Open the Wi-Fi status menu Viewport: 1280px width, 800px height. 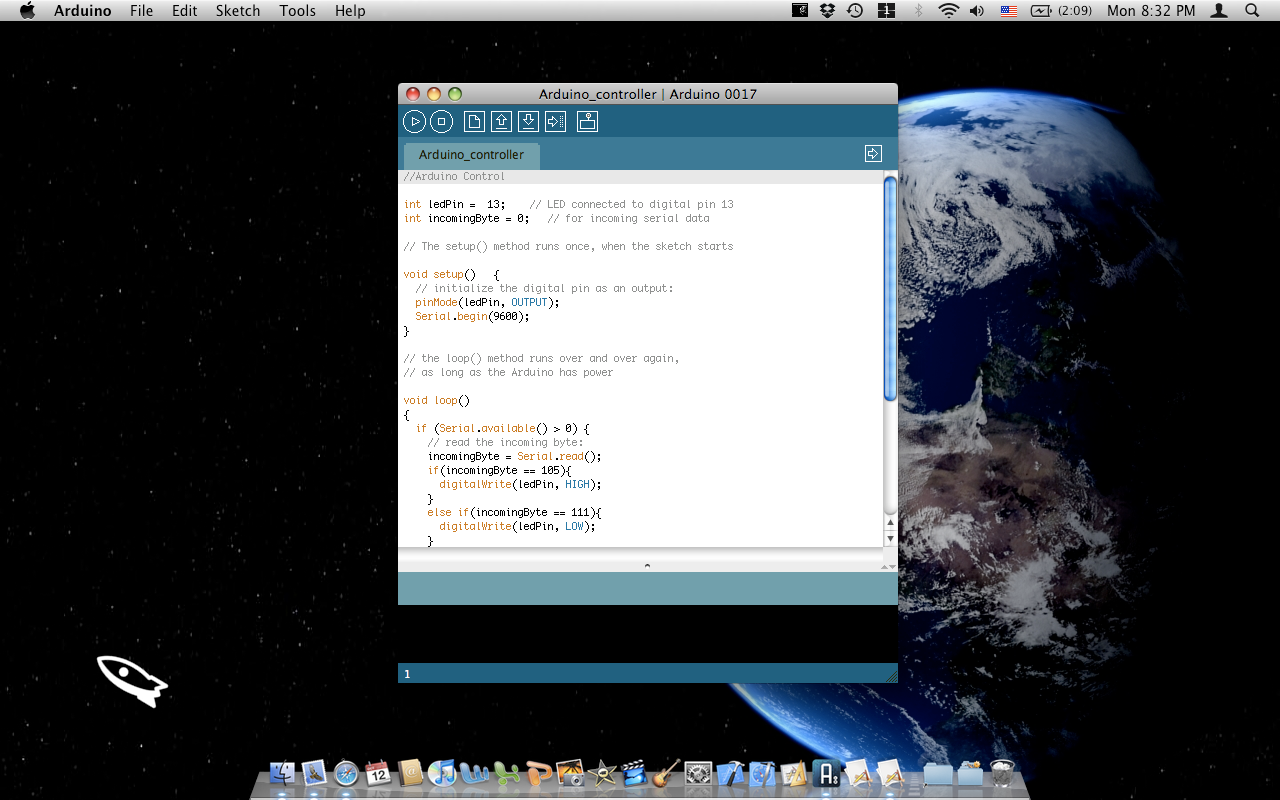(948, 11)
